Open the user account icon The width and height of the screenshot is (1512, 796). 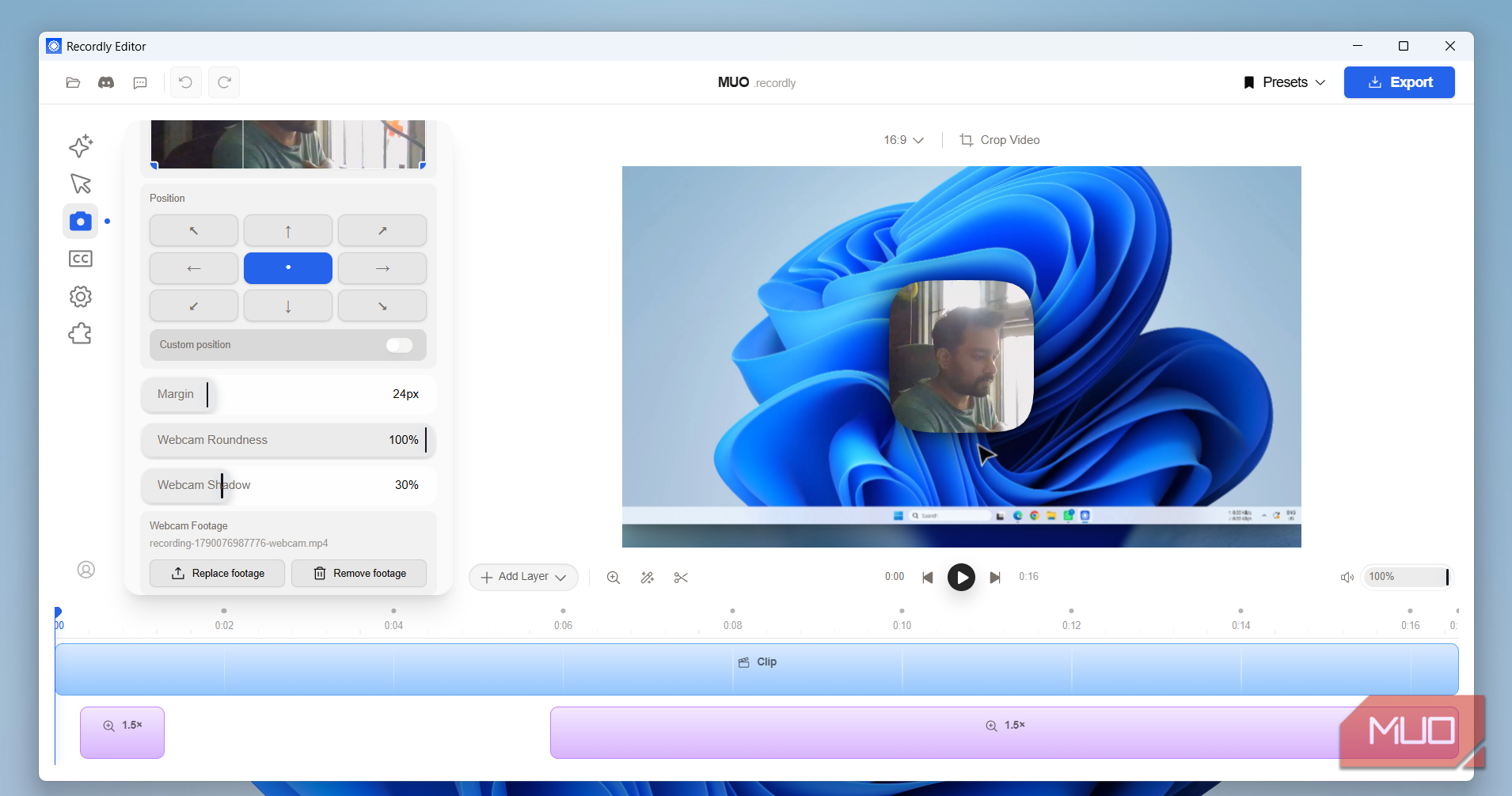[86, 570]
